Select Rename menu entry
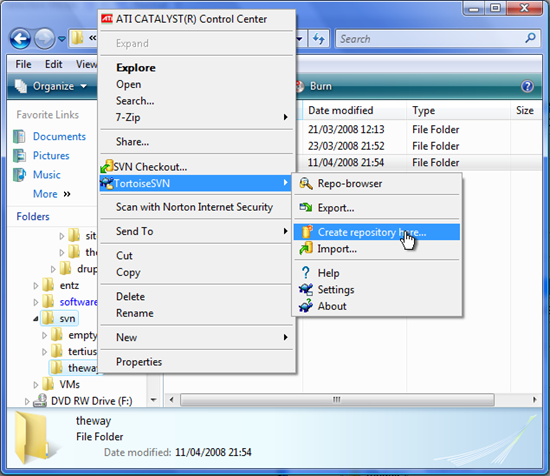This screenshot has height=476, width=550. 135,313
